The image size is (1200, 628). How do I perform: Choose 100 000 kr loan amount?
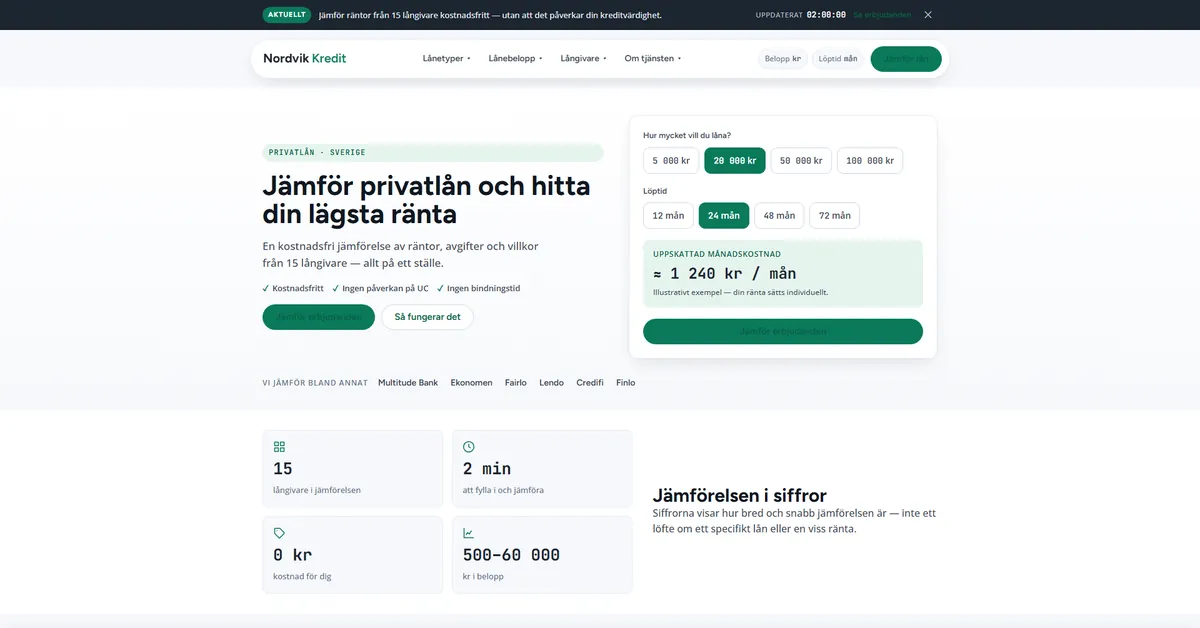point(870,161)
